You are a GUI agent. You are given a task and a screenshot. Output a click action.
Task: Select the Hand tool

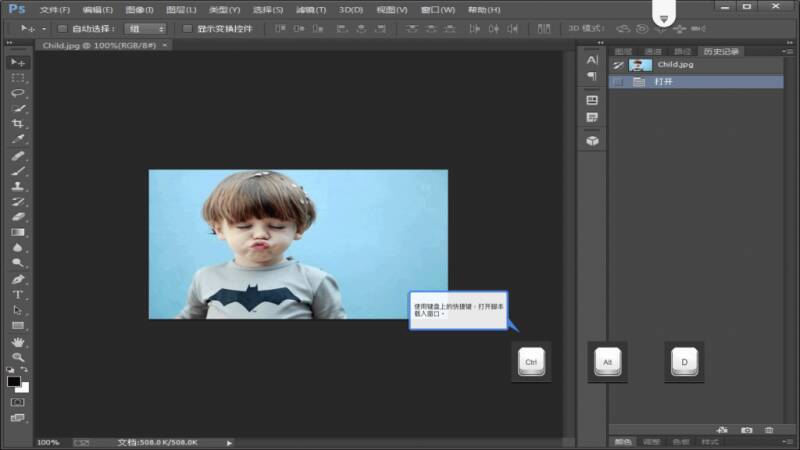click(x=18, y=342)
